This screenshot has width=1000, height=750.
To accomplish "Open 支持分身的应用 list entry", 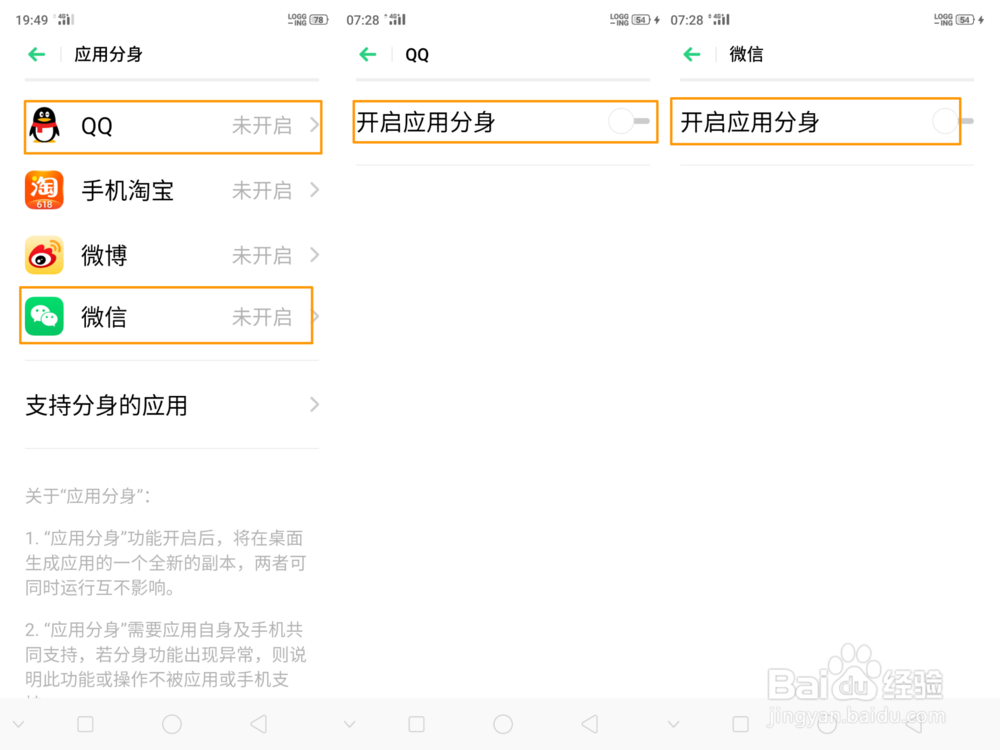I will click(172, 405).
